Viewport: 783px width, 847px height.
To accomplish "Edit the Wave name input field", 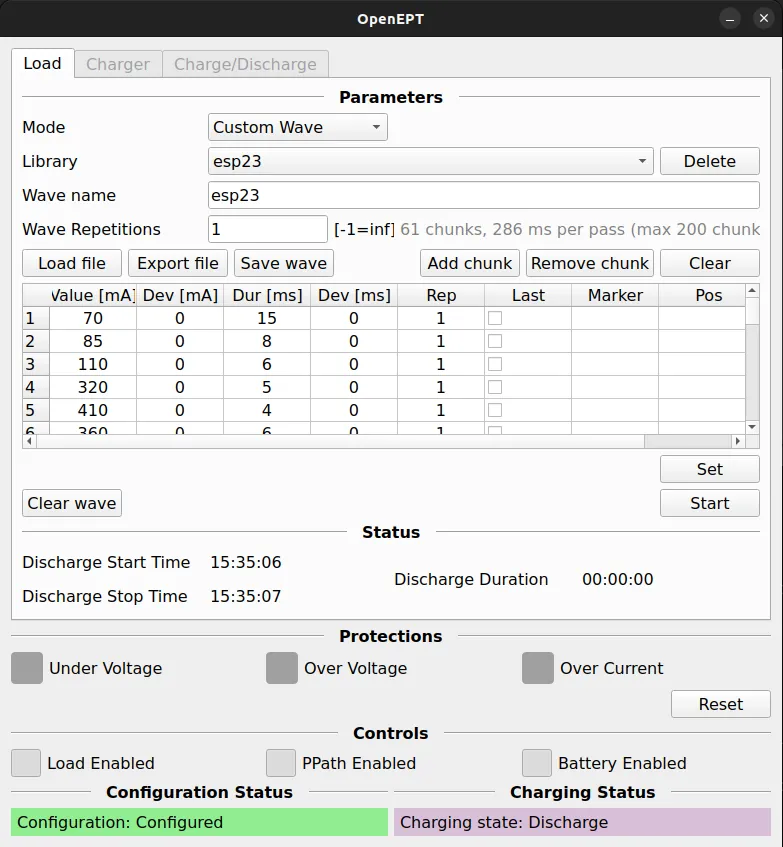I will [x=483, y=195].
